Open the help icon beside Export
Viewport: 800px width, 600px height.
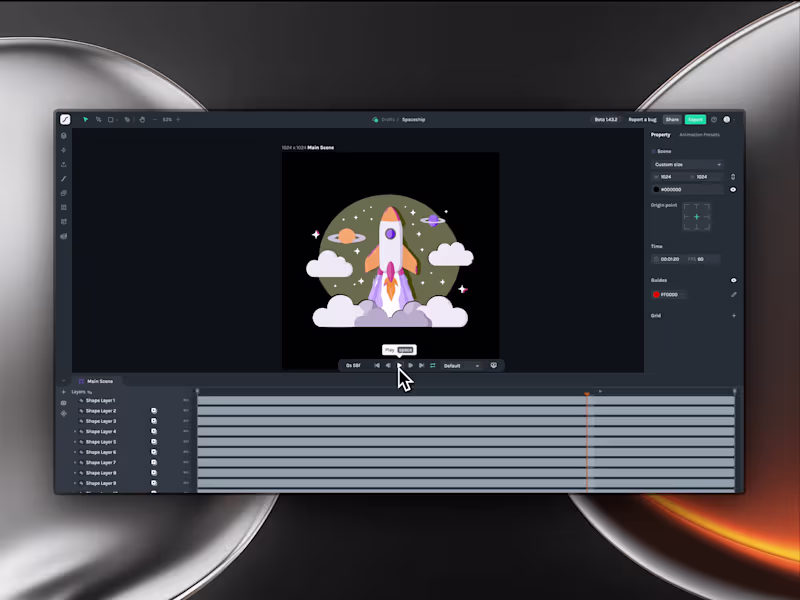click(714, 119)
